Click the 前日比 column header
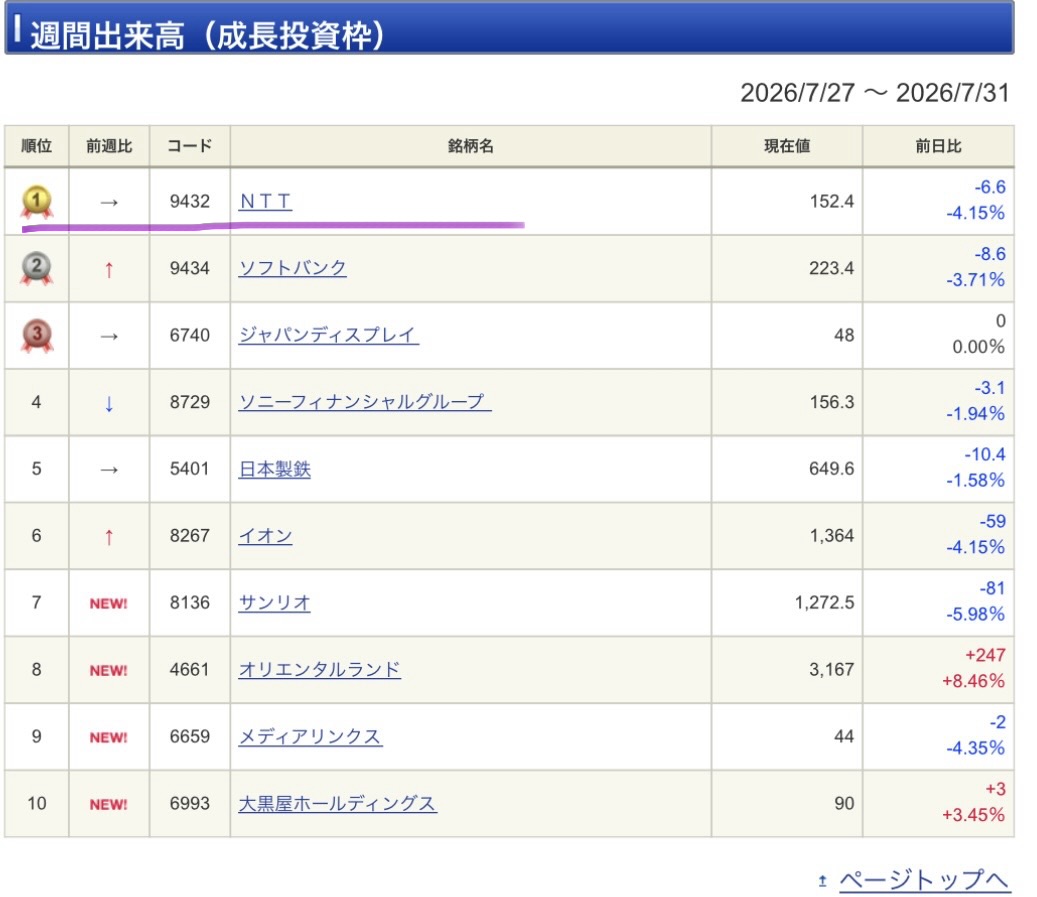Image resolution: width=1037 pixels, height=897 pixels. point(938,146)
